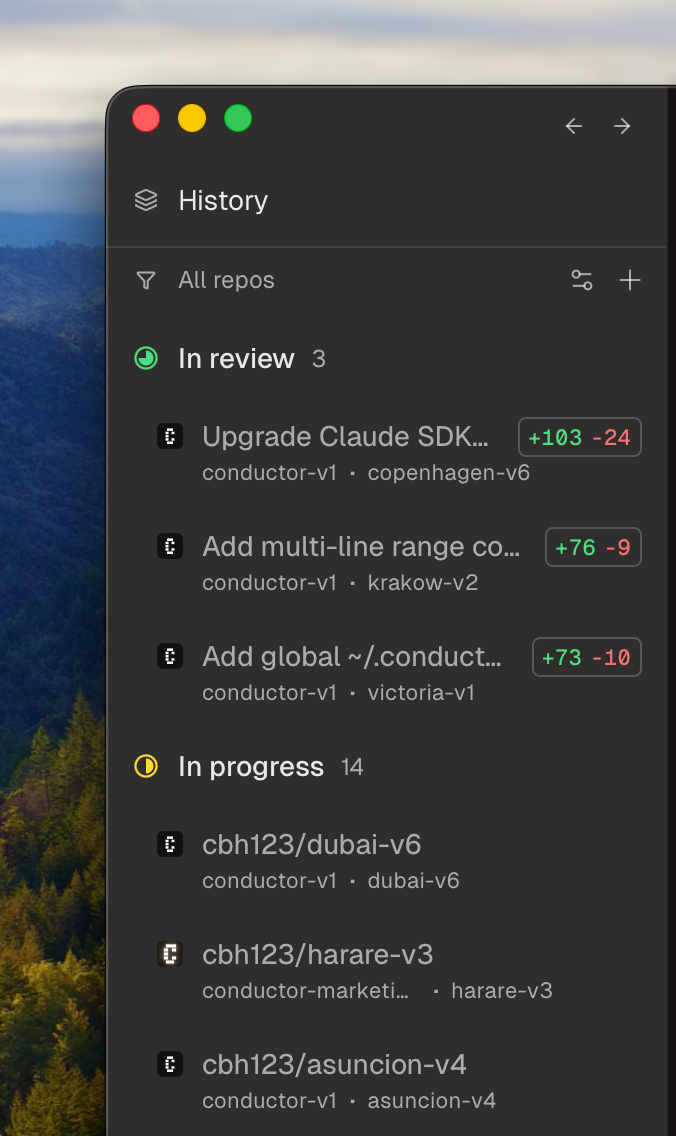Click the green In review status icon
The width and height of the screenshot is (676, 1136).
pos(146,358)
